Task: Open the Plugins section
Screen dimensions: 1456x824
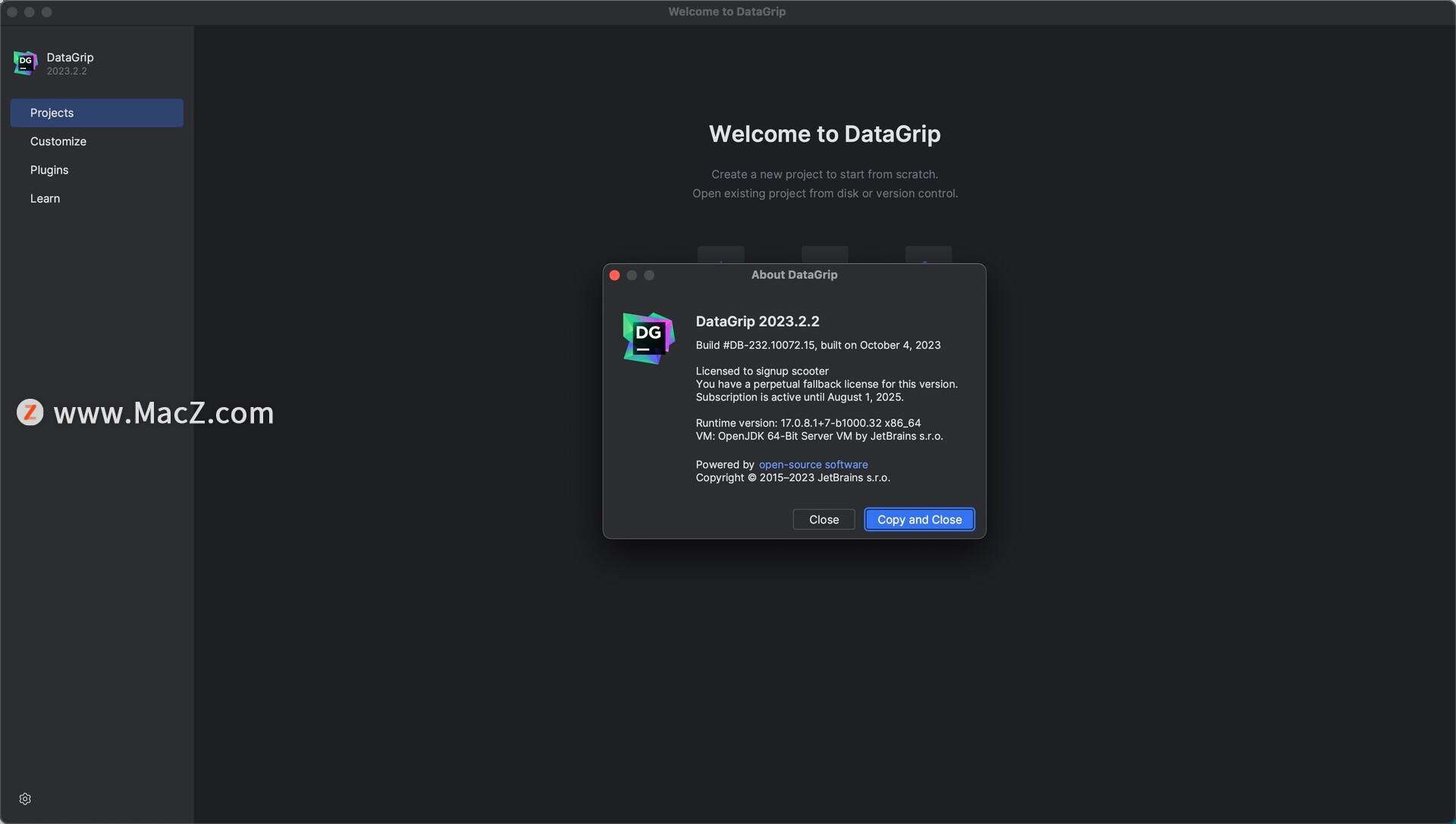Action: [49, 170]
